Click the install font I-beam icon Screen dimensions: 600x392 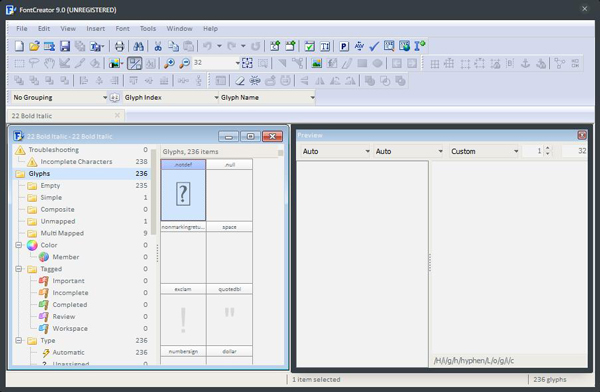(420, 46)
